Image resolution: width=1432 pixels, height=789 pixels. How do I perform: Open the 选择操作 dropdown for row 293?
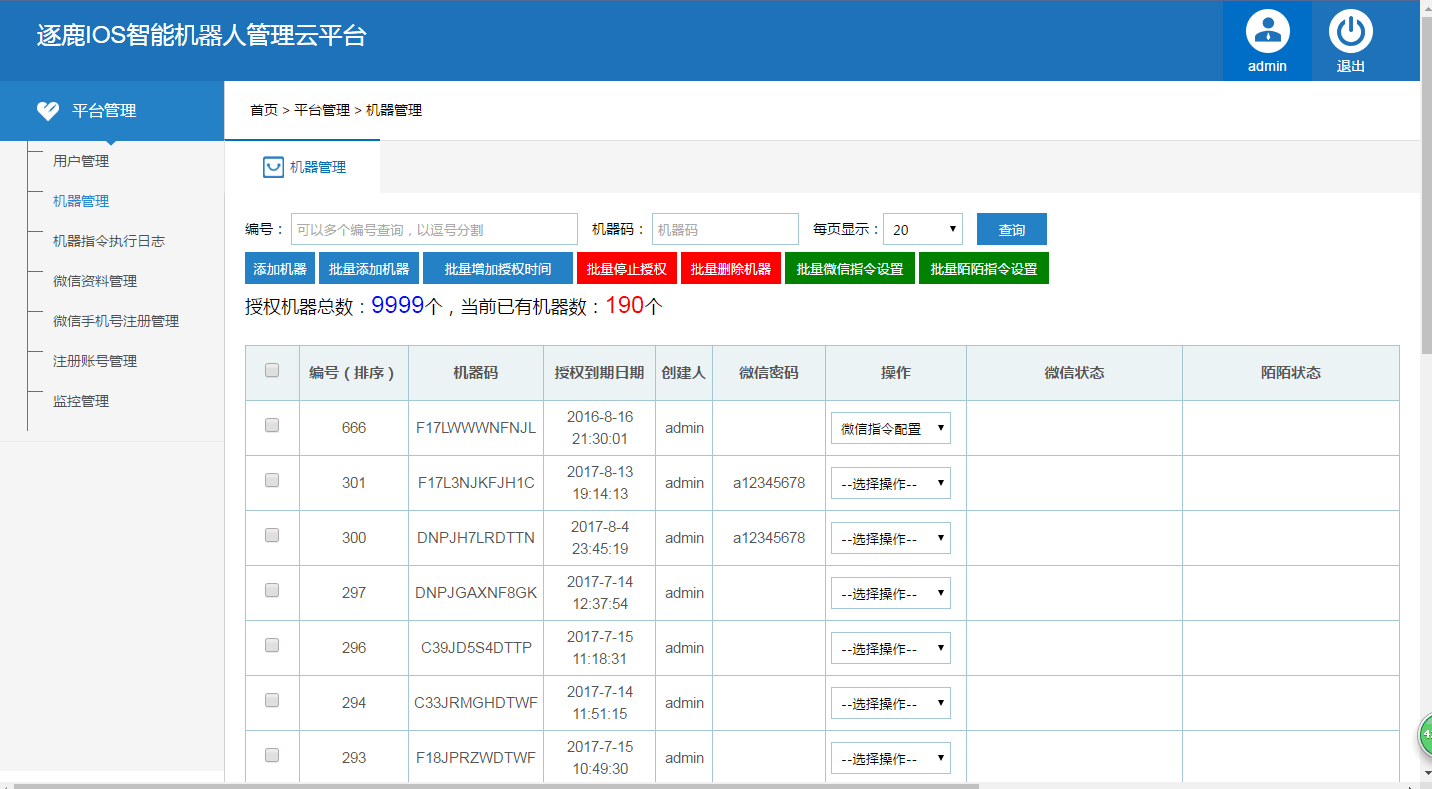(891, 758)
